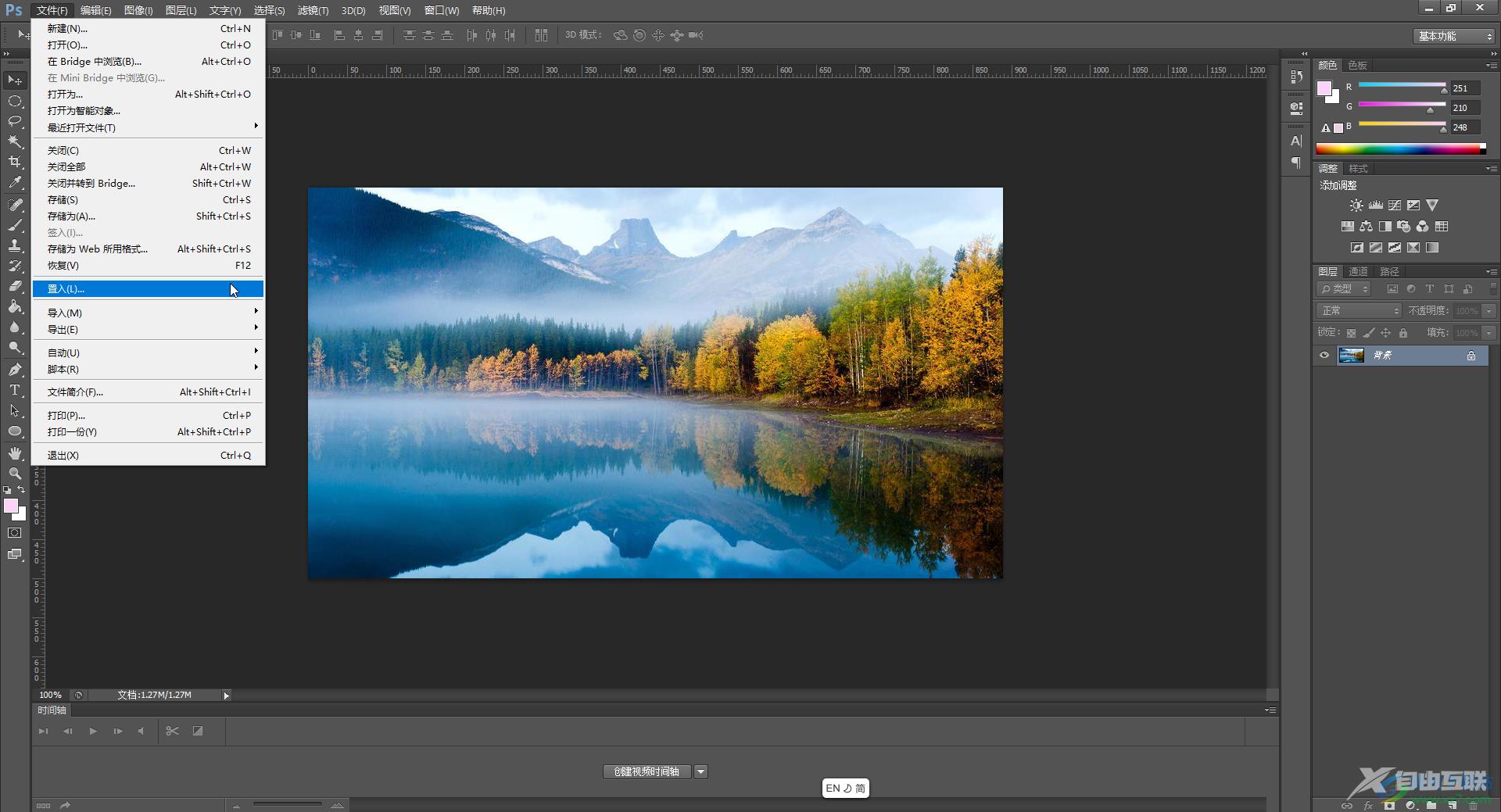Switch to the 色板 tab
This screenshot has height=812, width=1501.
(1358, 66)
